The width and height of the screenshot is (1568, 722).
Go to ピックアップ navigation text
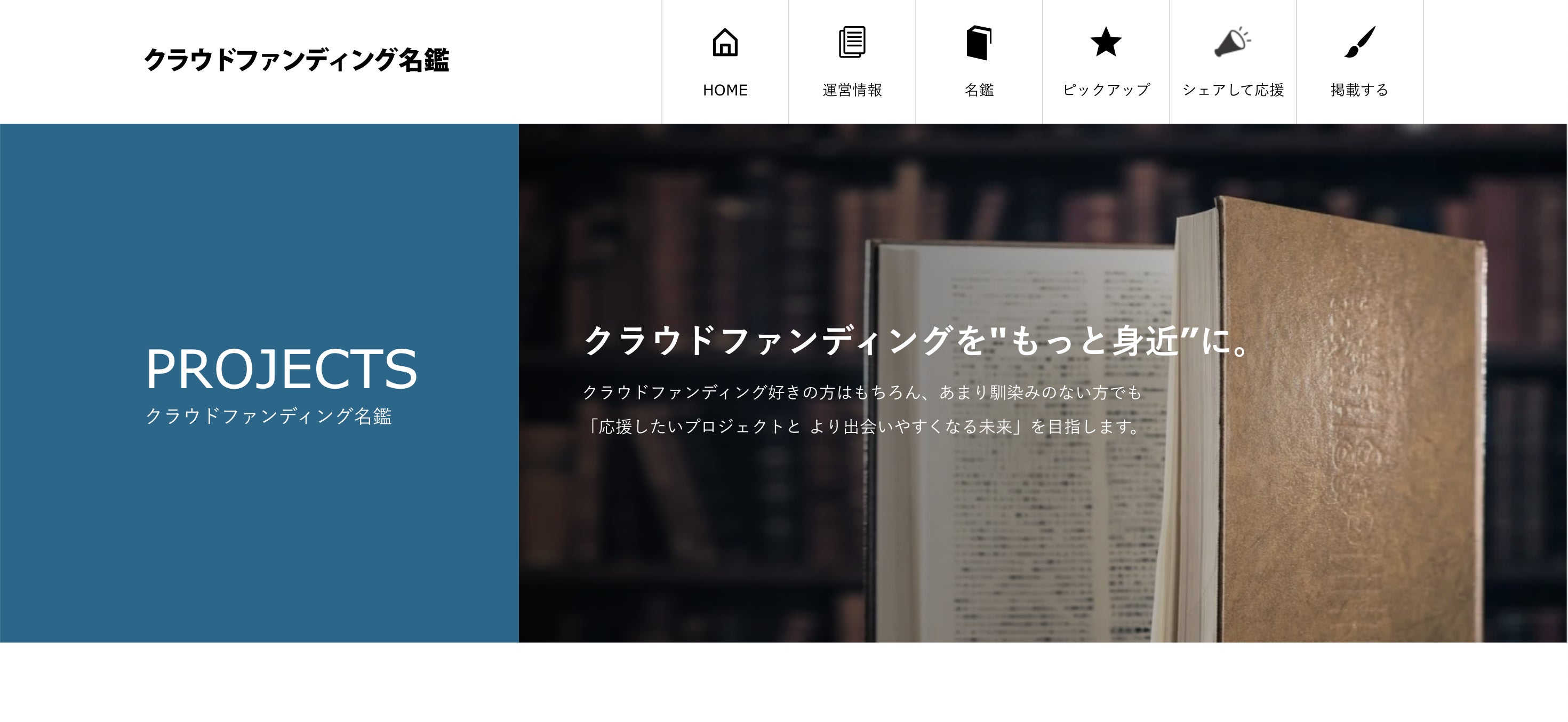point(1106,90)
